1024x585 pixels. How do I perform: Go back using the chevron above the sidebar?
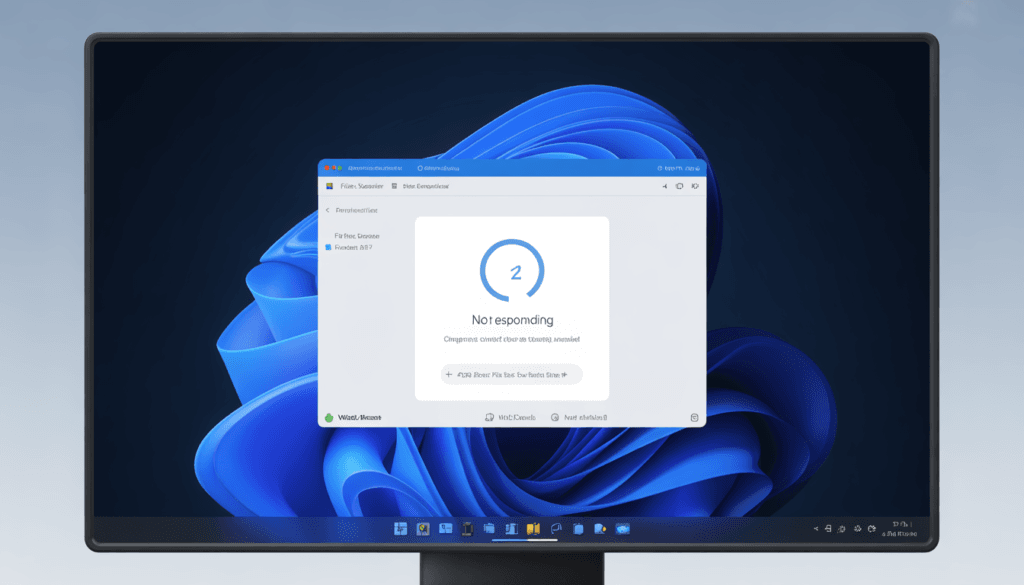click(x=327, y=210)
